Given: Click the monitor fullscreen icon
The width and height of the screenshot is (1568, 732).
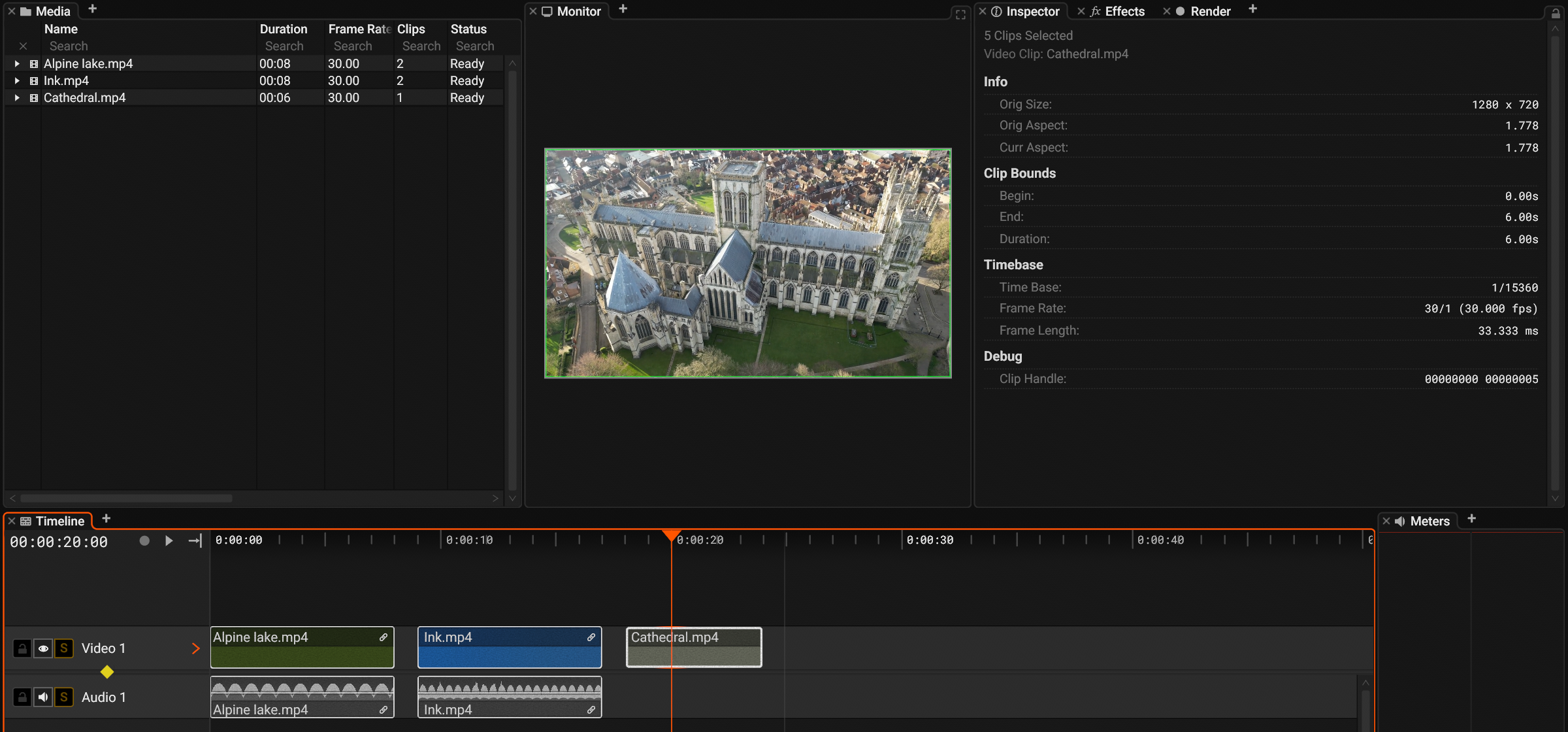Looking at the screenshot, I should [960, 14].
